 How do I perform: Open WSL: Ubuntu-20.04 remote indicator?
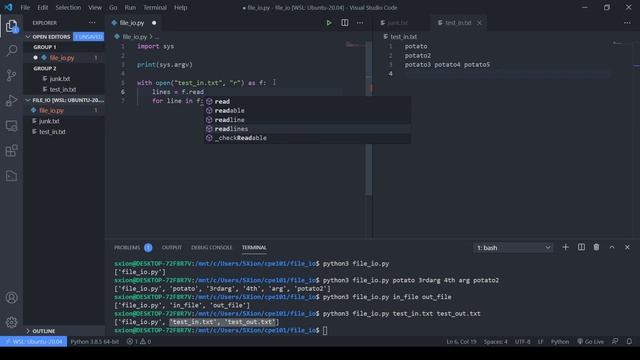coord(33,342)
